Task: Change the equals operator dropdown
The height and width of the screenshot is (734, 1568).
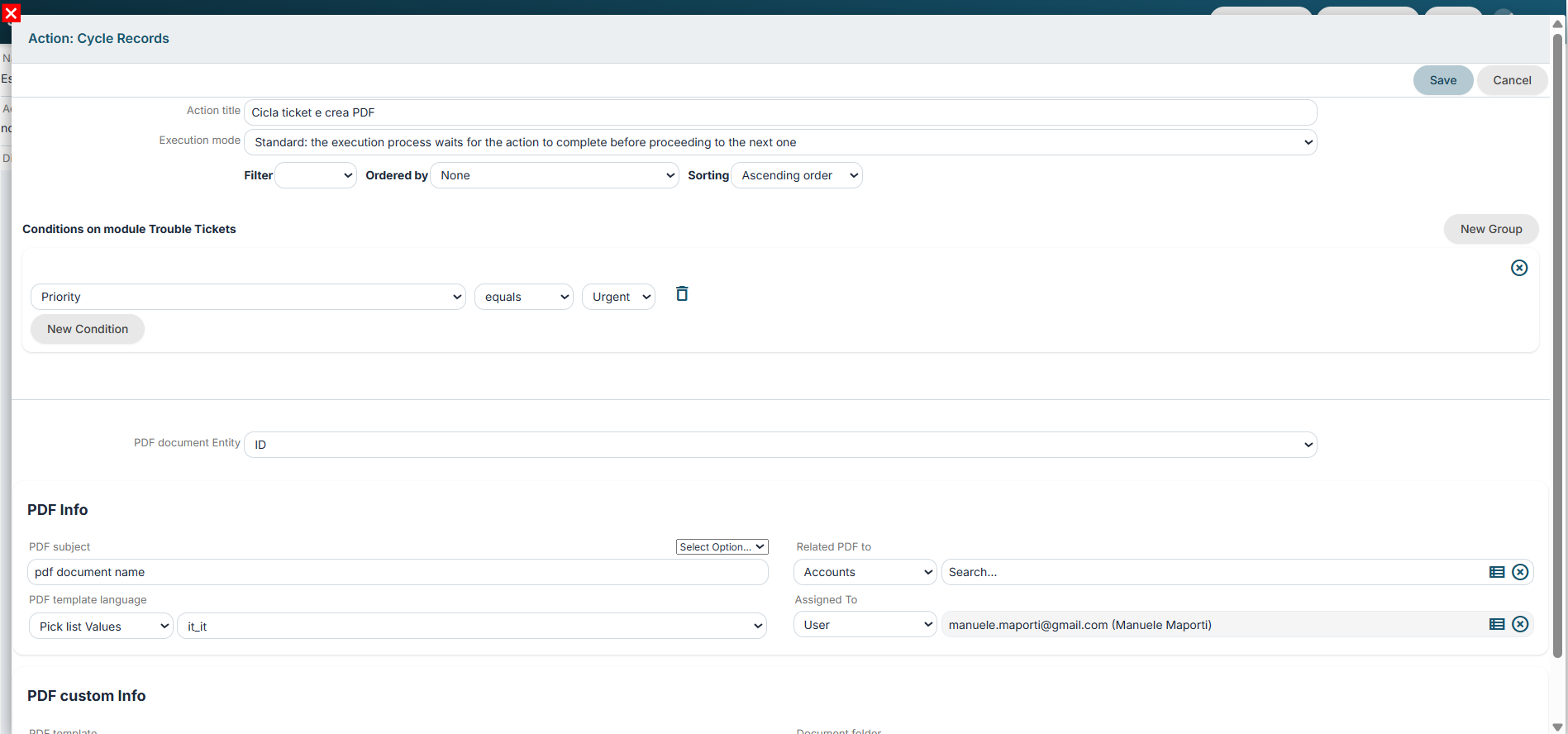Action: pos(524,297)
